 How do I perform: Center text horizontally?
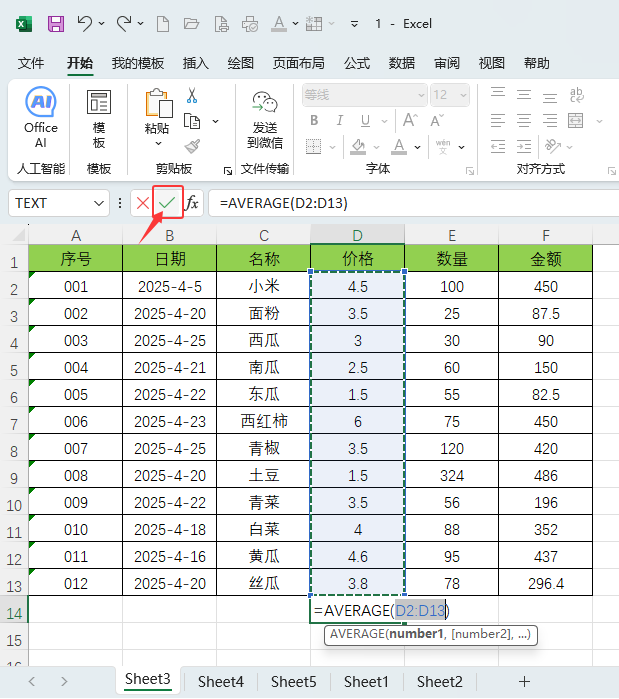pos(524,120)
